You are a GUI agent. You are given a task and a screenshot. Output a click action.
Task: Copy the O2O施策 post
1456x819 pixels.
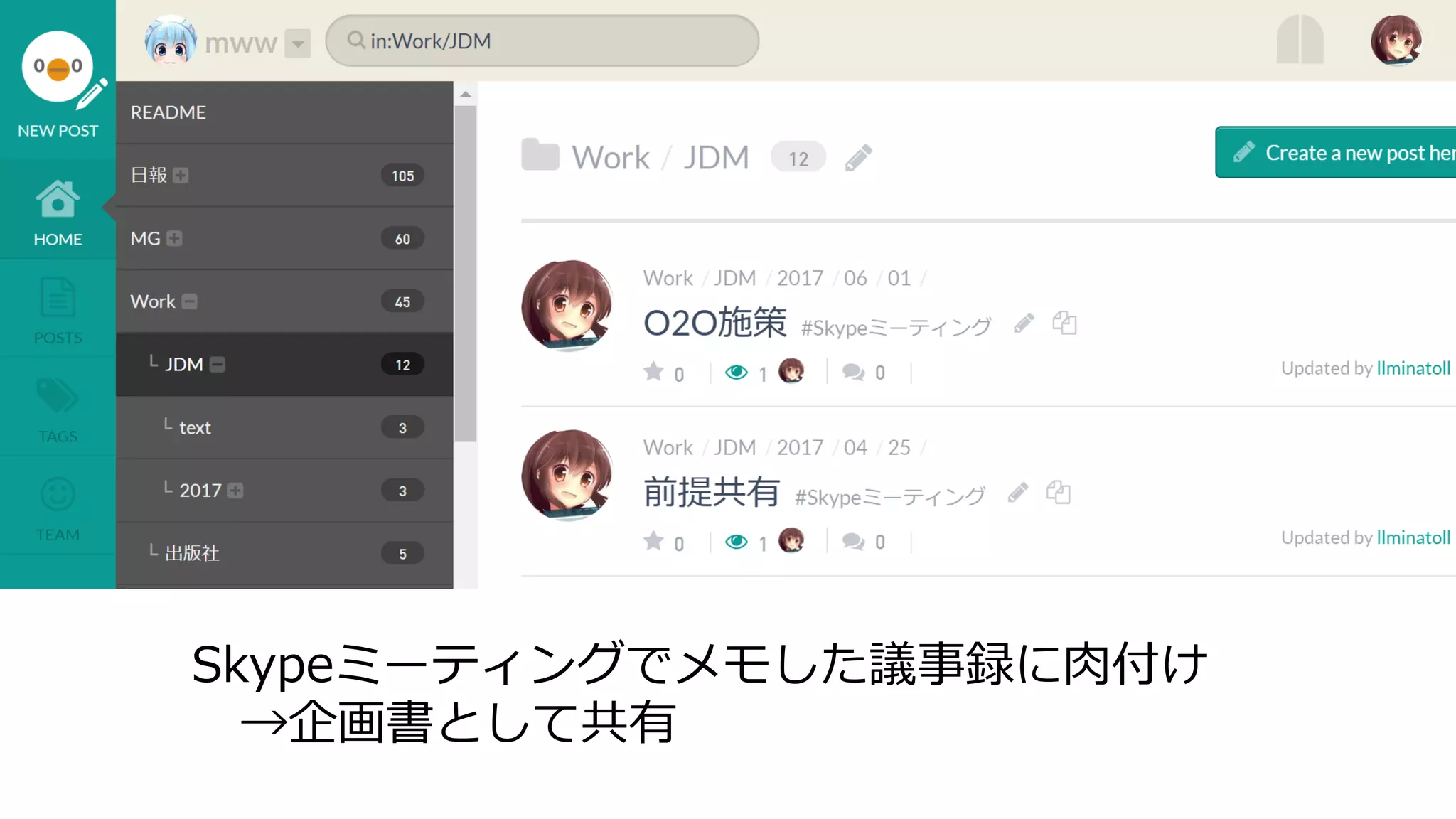tap(1064, 323)
